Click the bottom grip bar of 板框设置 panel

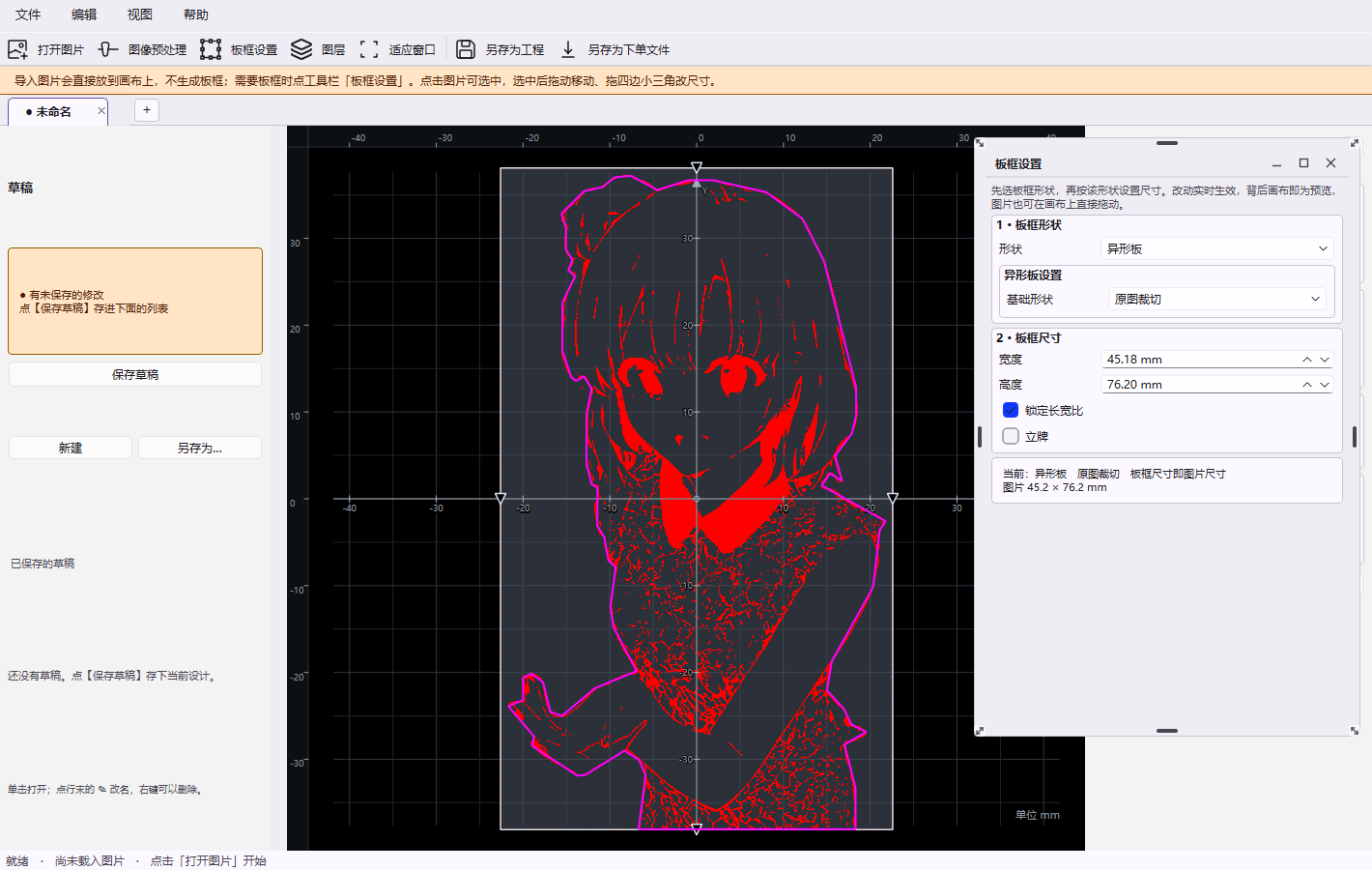coord(1167,731)
